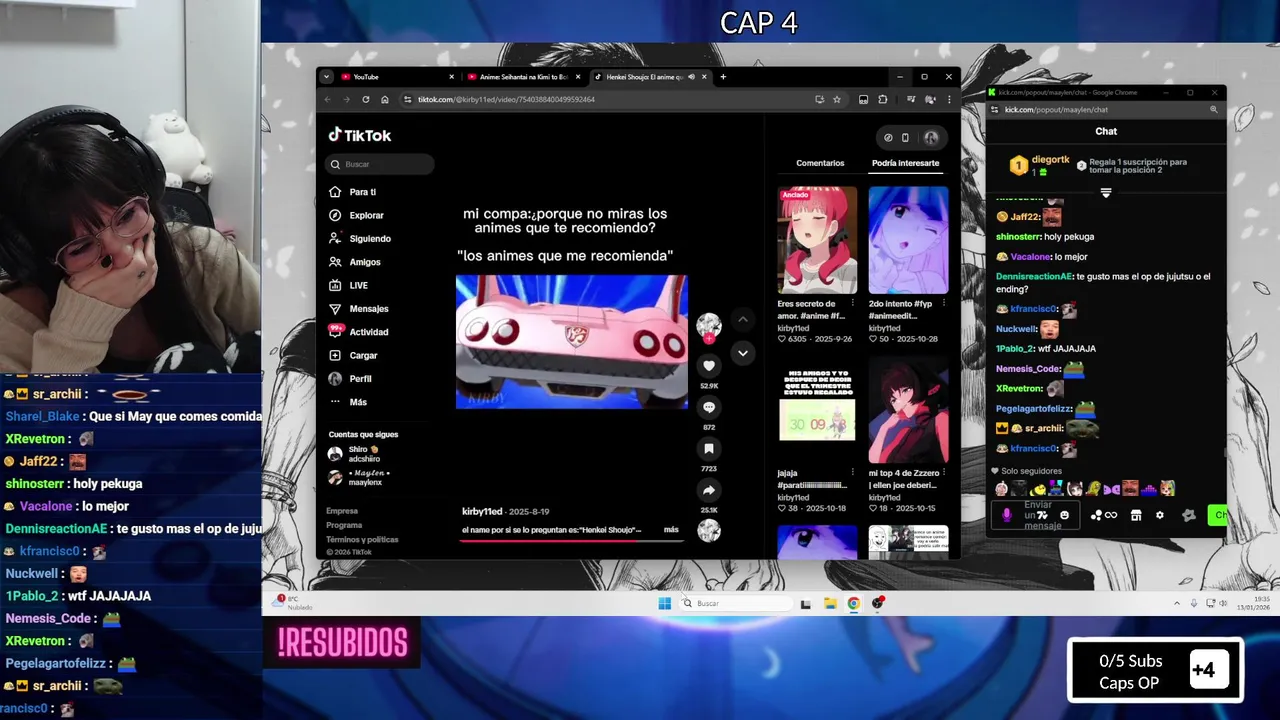Screen dimensions: 1280x720
Task: Open Perfil in the TikTok sidebar
Action: 350,379
